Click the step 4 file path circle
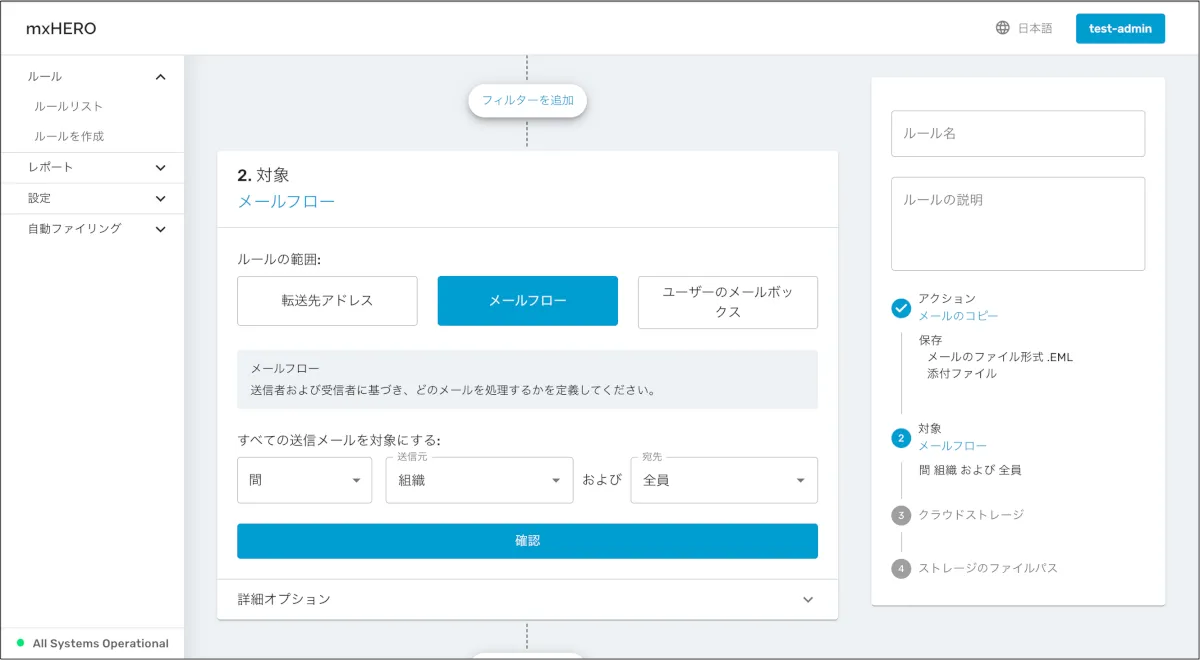Screen dimensions: 1200x660 tap(901, 568)
